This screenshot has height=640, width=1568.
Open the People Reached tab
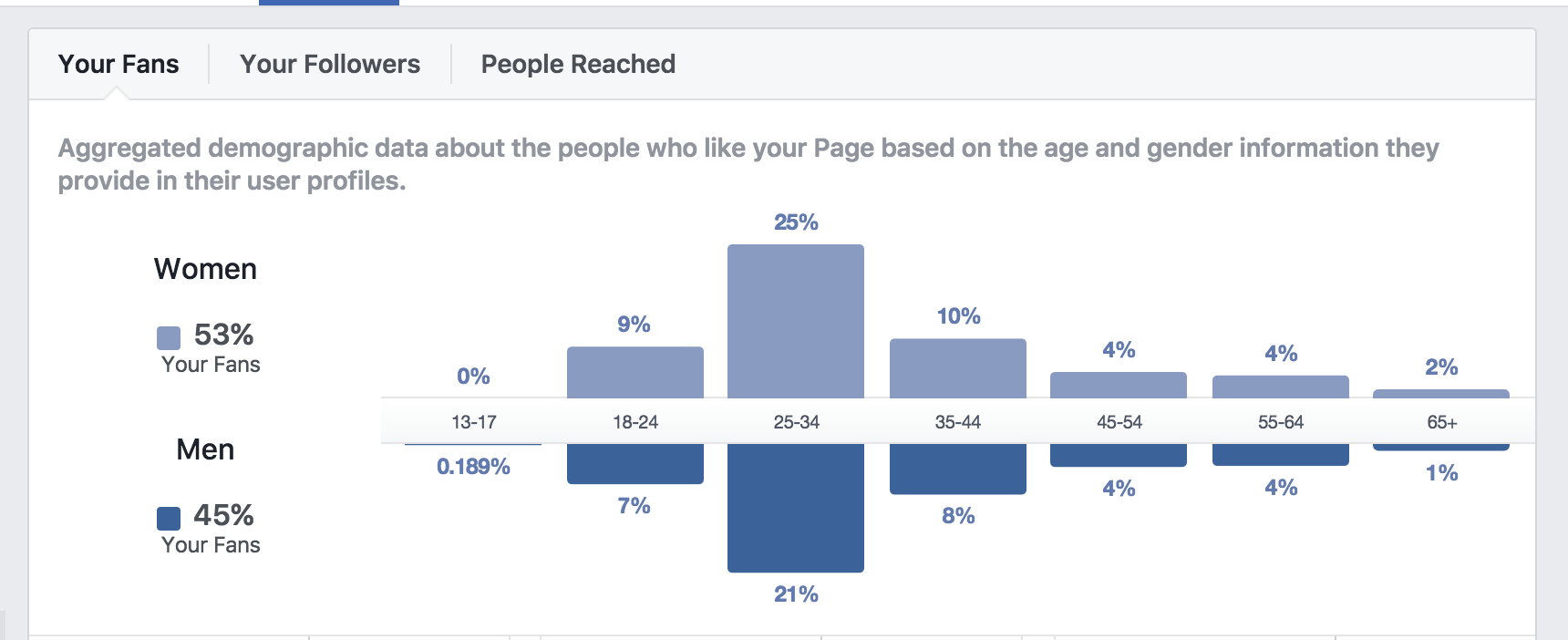point(578,64)
